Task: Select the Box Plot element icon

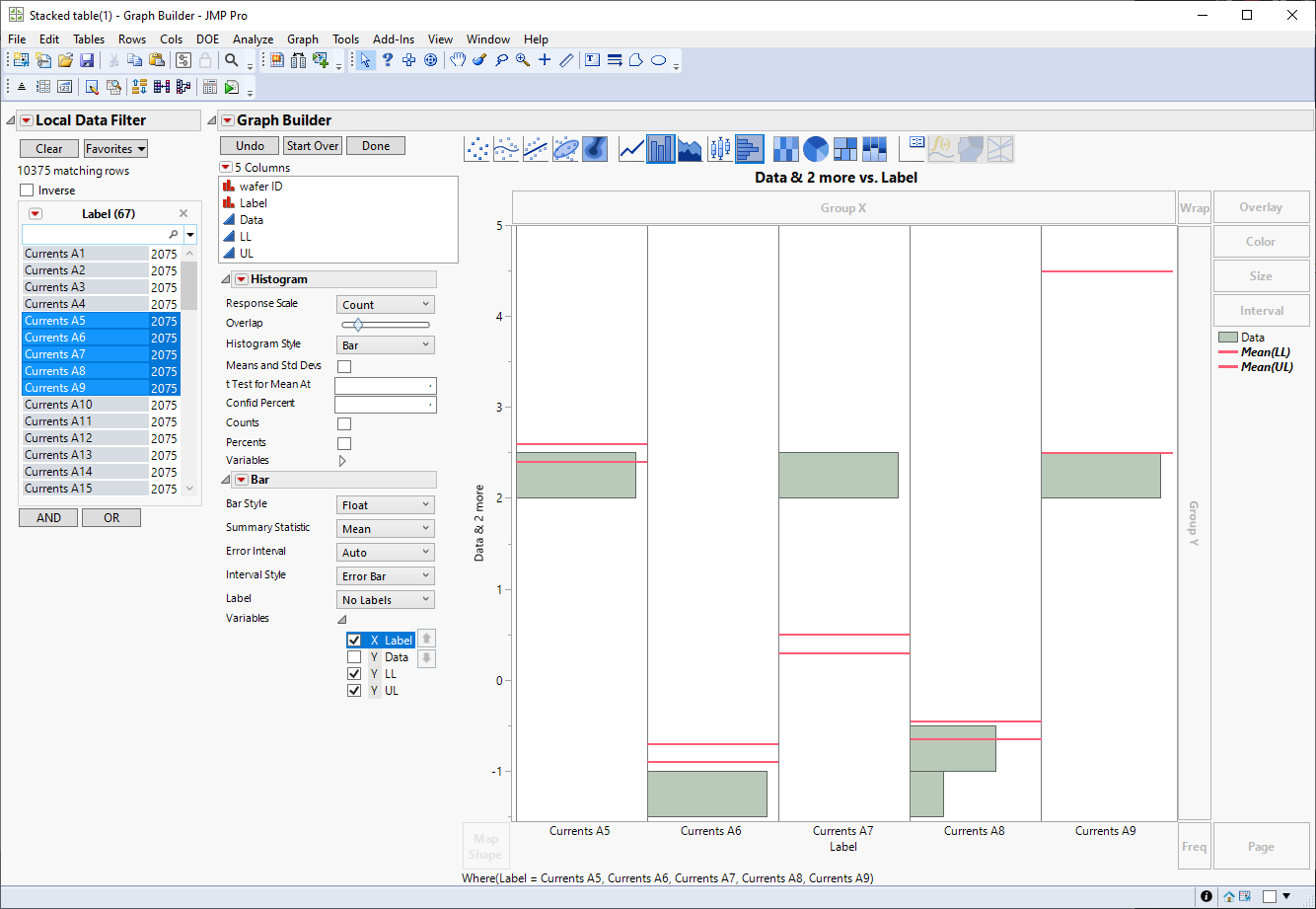Action: pos(720,149)
